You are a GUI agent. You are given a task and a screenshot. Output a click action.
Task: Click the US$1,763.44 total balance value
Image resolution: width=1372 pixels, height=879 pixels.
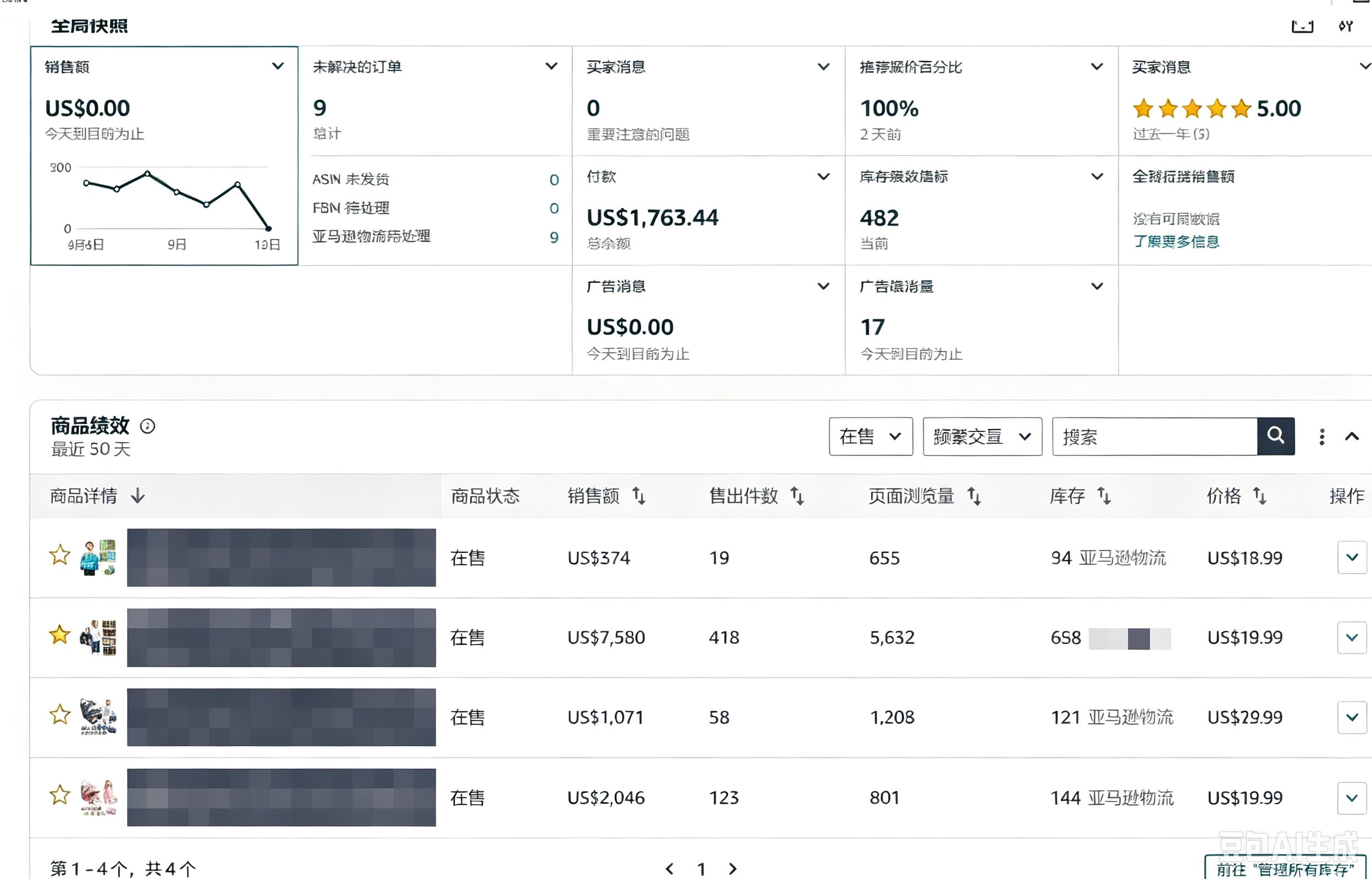pyautogui.click(x=652, y=218)
